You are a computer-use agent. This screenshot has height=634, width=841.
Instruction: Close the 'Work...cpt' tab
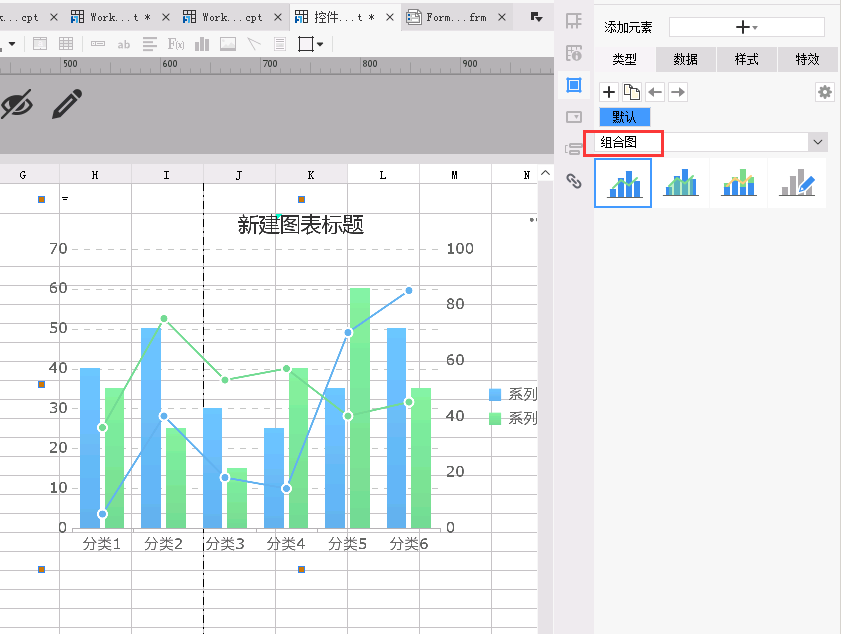pyautogui.click(x=278, y=17)
